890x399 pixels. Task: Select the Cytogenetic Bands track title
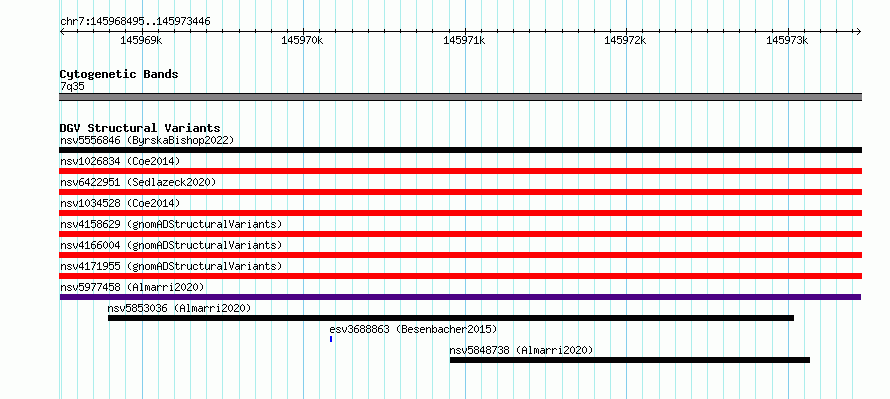pyautogui.click(x=119, y=74)
